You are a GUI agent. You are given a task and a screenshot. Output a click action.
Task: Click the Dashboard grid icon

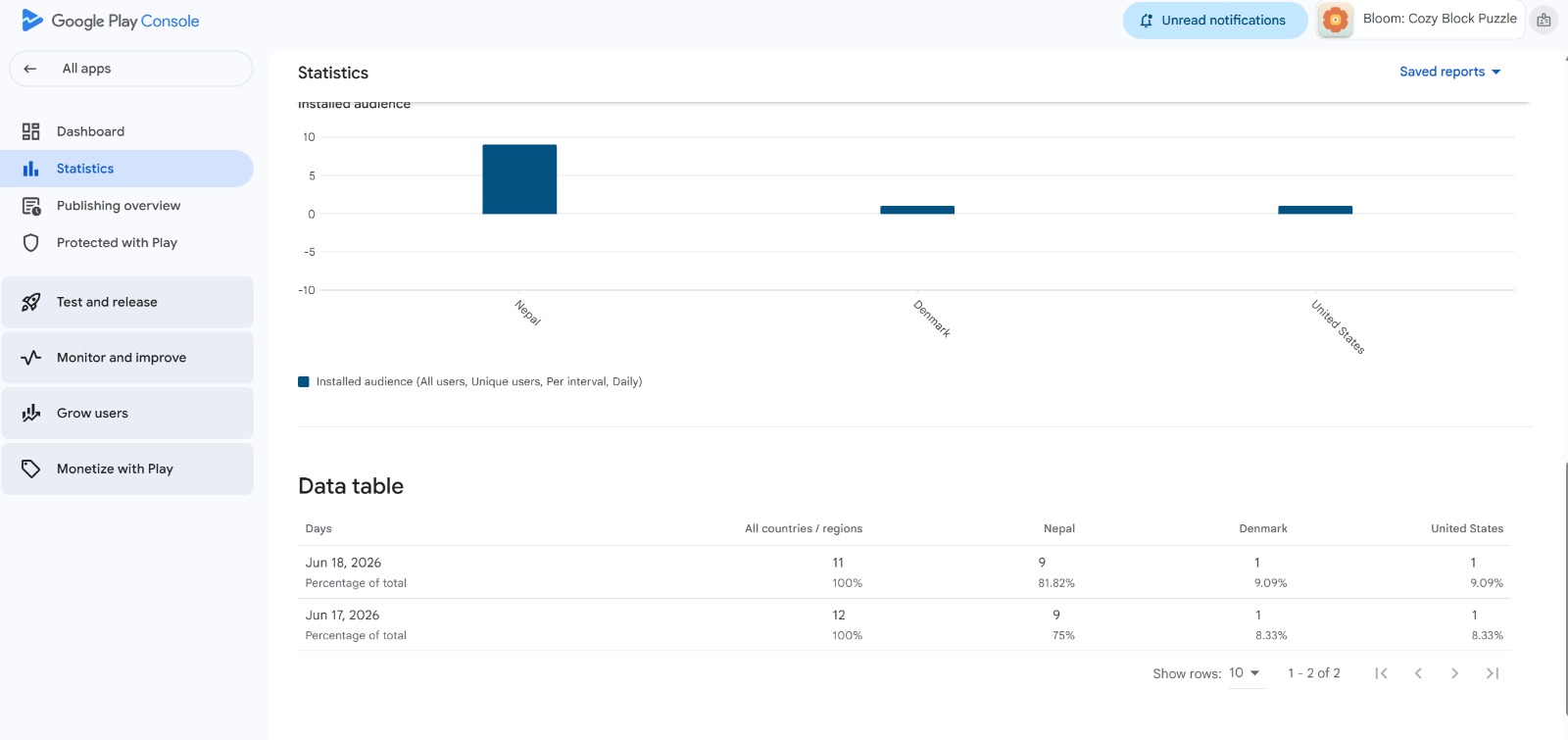31,131
